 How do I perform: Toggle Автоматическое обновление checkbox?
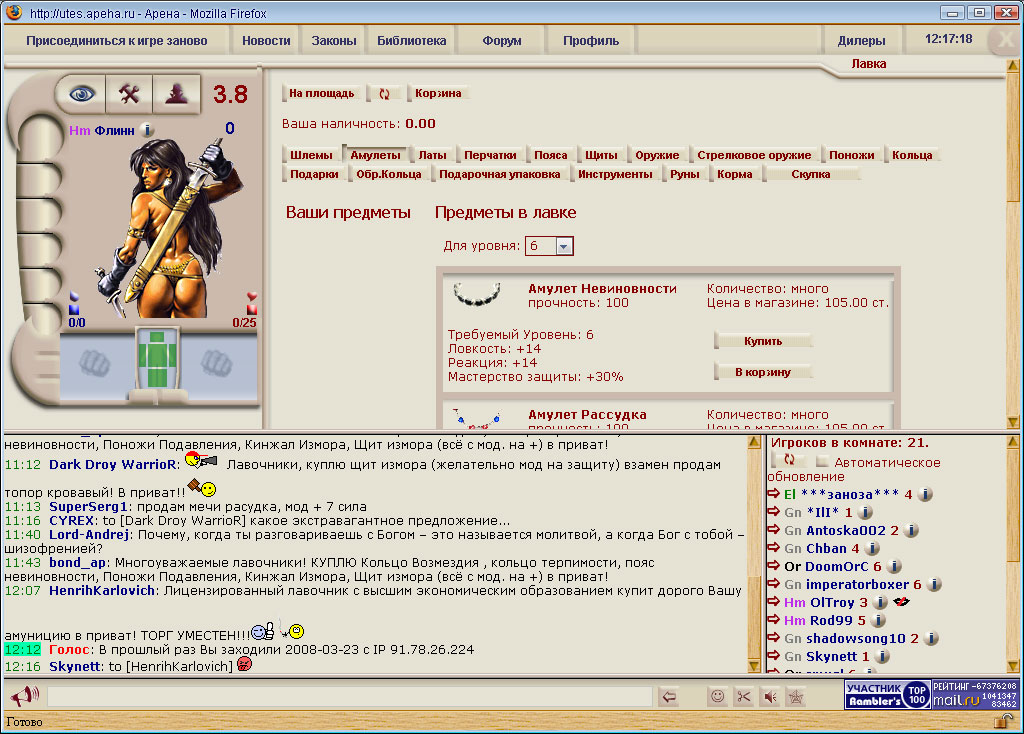coord(823,461)
